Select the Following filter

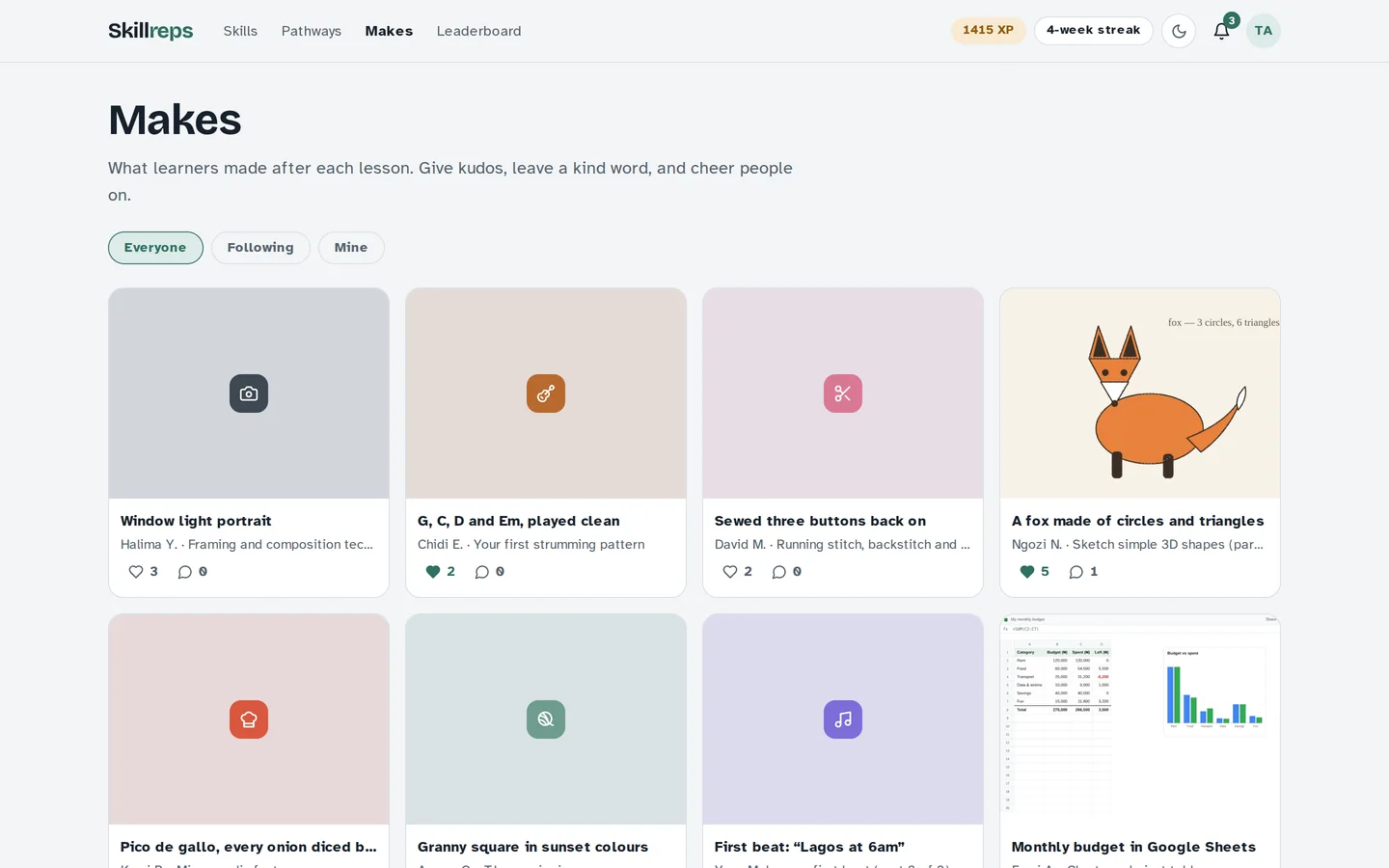coord(260,248)
